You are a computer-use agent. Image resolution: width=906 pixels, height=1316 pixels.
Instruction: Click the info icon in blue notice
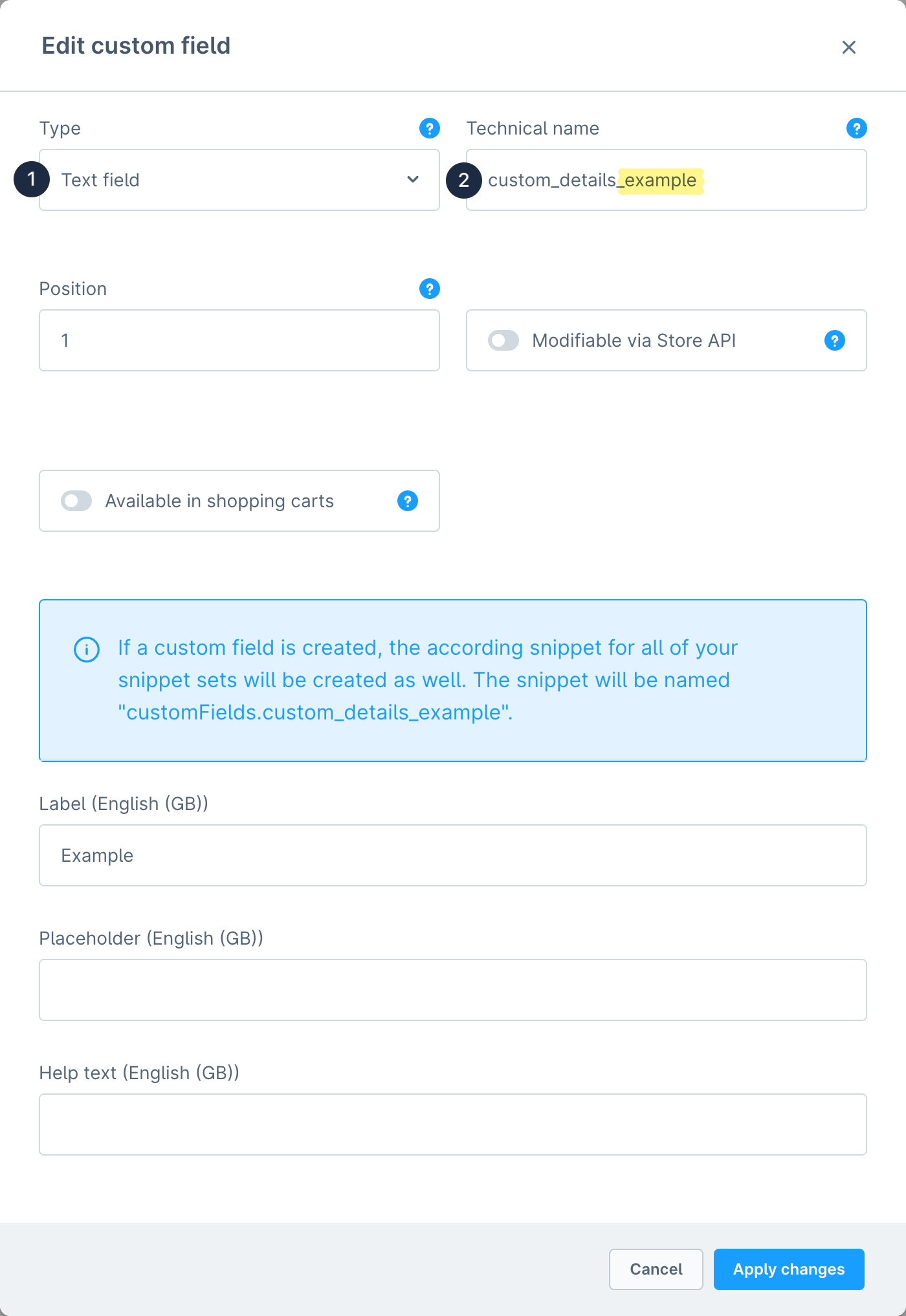tap(87, 650)
